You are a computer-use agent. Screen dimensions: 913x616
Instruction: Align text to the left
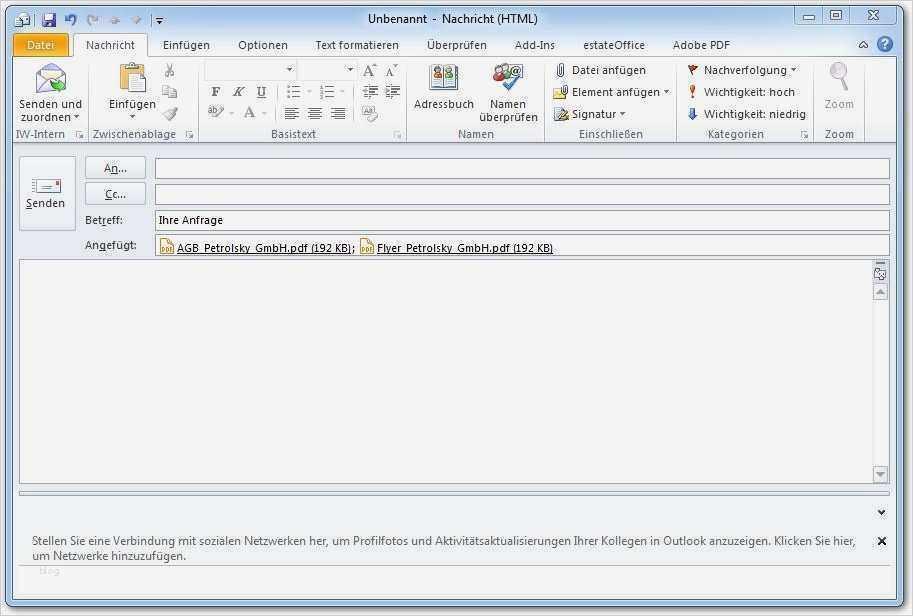pos(292,113)
